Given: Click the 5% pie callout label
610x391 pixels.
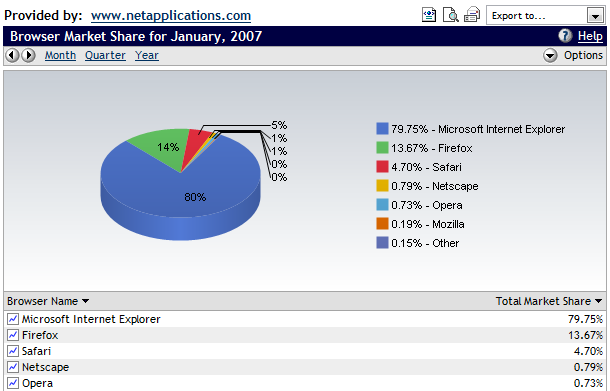Looking at the screenshot, I should 279,125.
